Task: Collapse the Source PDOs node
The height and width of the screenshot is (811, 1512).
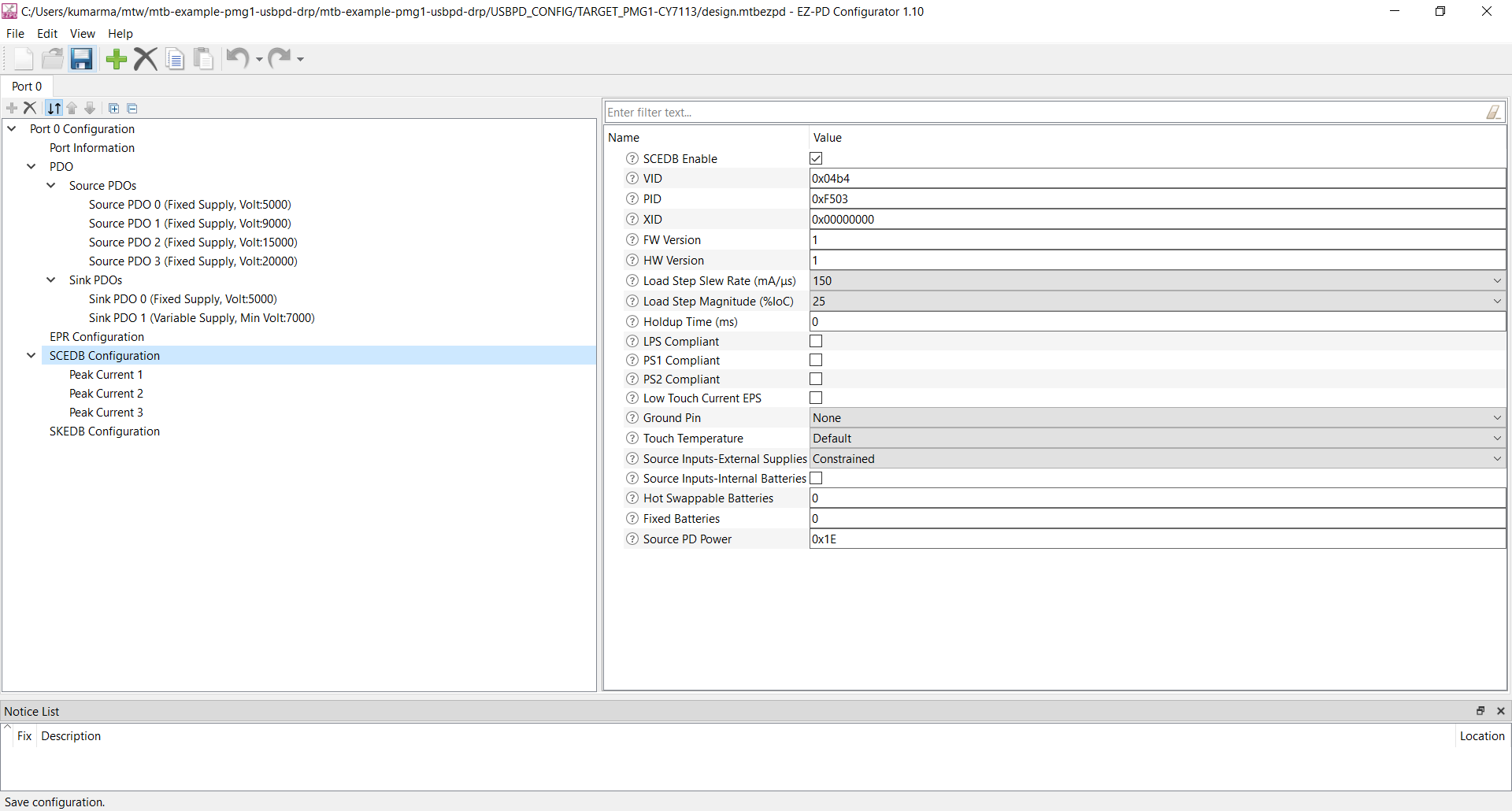Action: pyautogui.click(x=51, y=185)
